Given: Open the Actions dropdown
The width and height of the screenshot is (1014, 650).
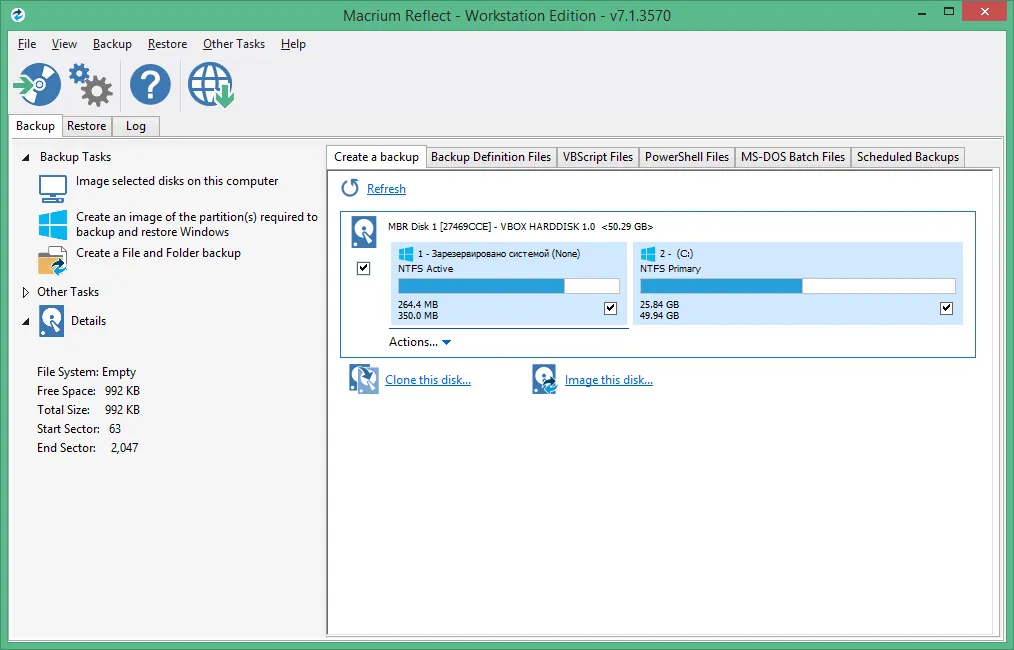Looking at the screenshot, I should coord(420,341).
